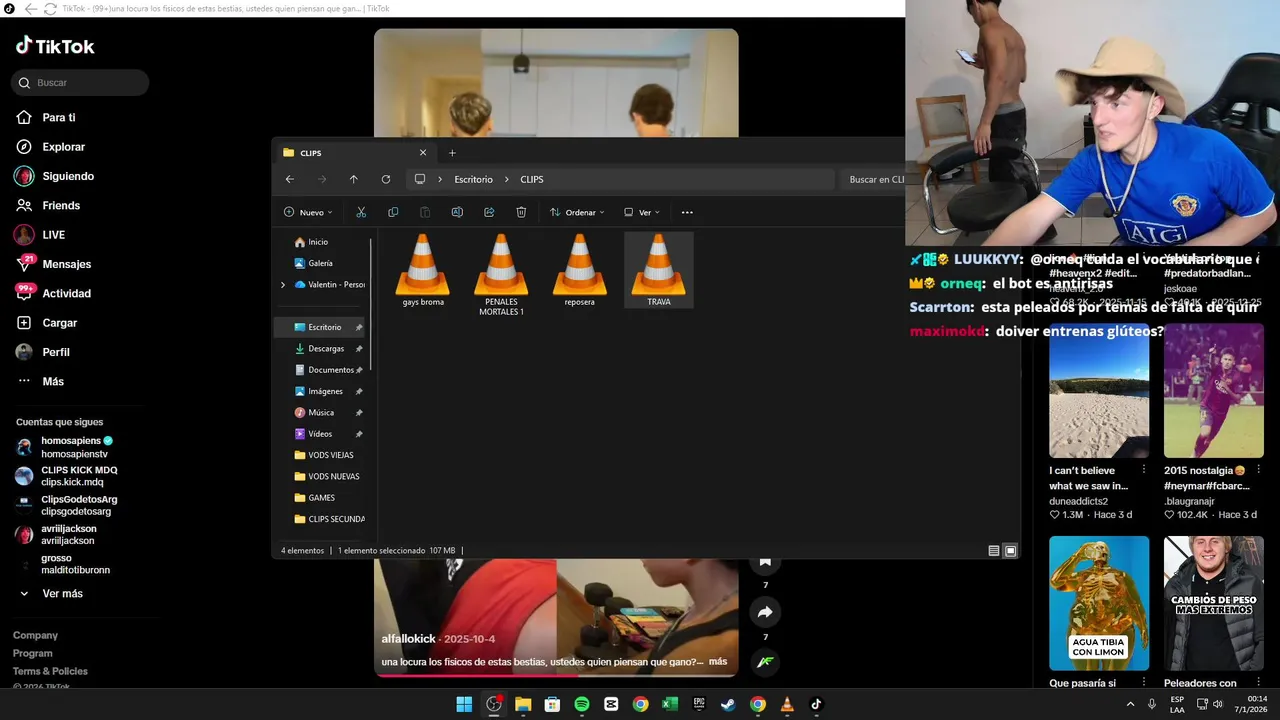Image resolution: width=1280 pixels, height=720 pixels.
Task: Click the Cut scissors icon in Explorer
Action: (x=361, y=212)
